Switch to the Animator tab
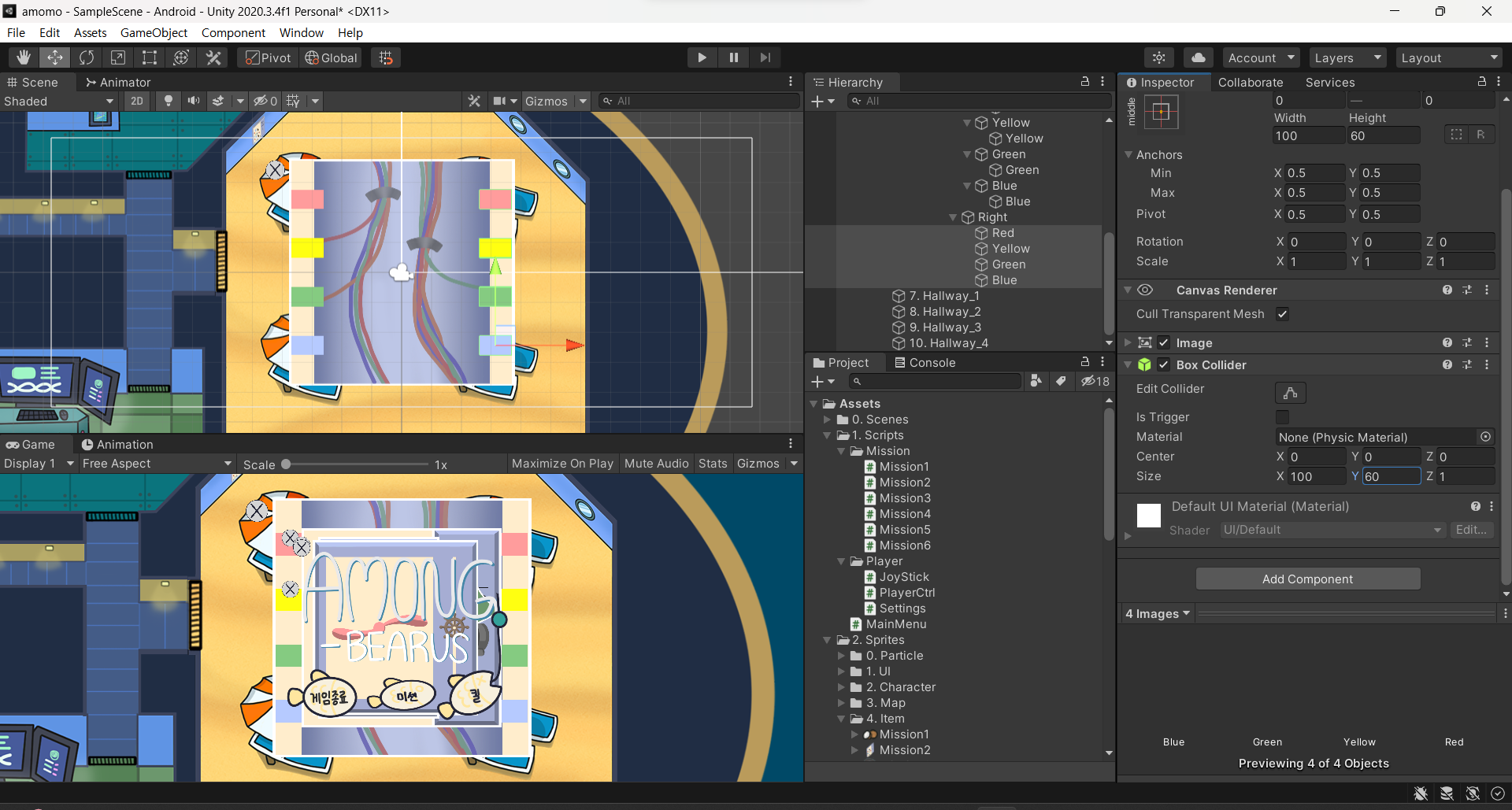This screenshot has width=1512, height=810. 118,82
